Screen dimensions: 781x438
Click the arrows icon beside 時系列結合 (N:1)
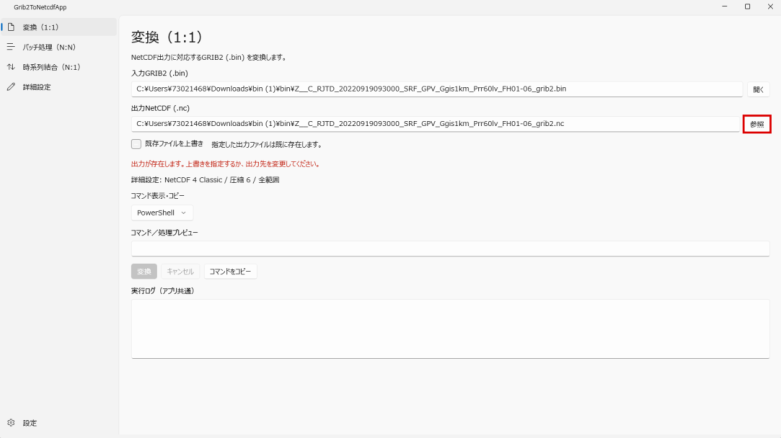click(11, 67)
